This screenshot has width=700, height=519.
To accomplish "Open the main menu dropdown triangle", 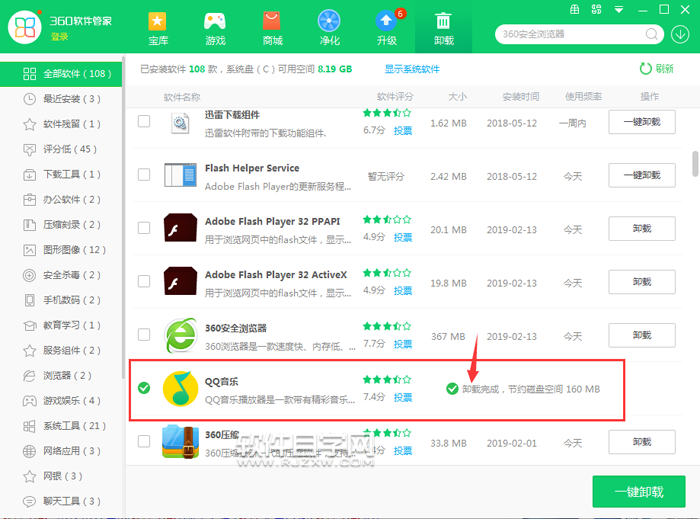I will coord(619,9).
